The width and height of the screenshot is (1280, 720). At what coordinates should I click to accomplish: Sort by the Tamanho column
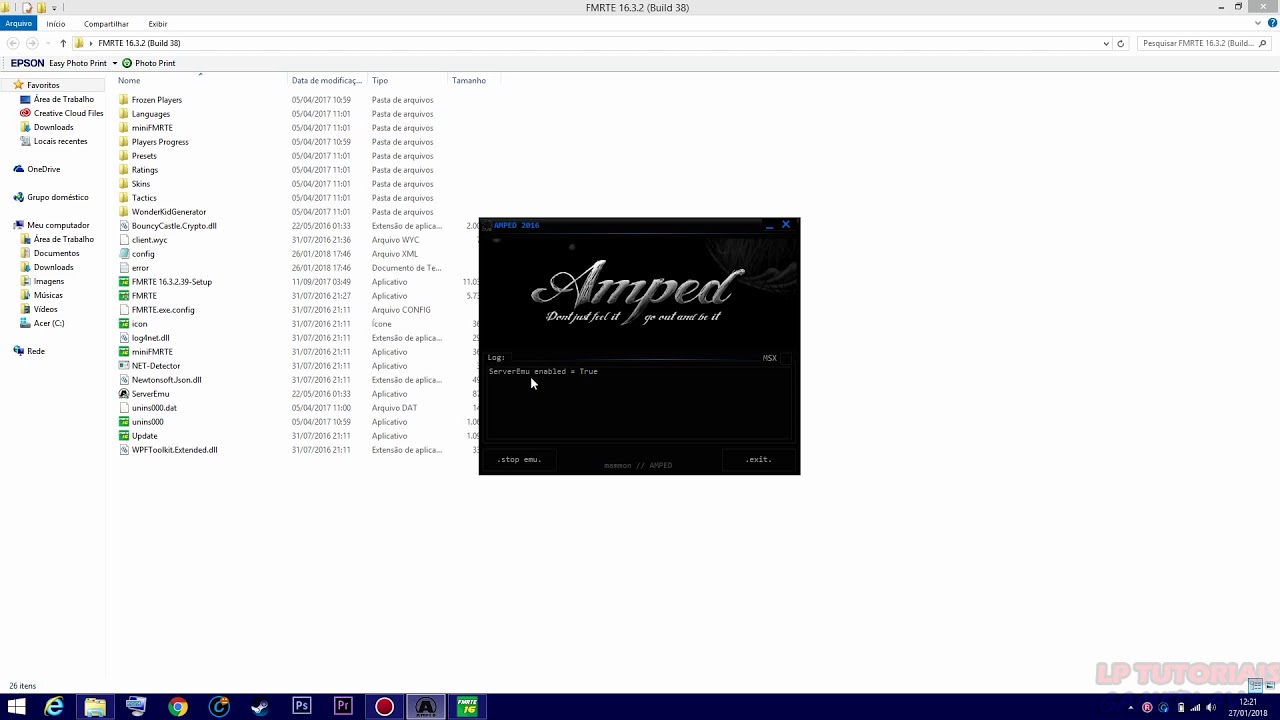coord(470,80)
